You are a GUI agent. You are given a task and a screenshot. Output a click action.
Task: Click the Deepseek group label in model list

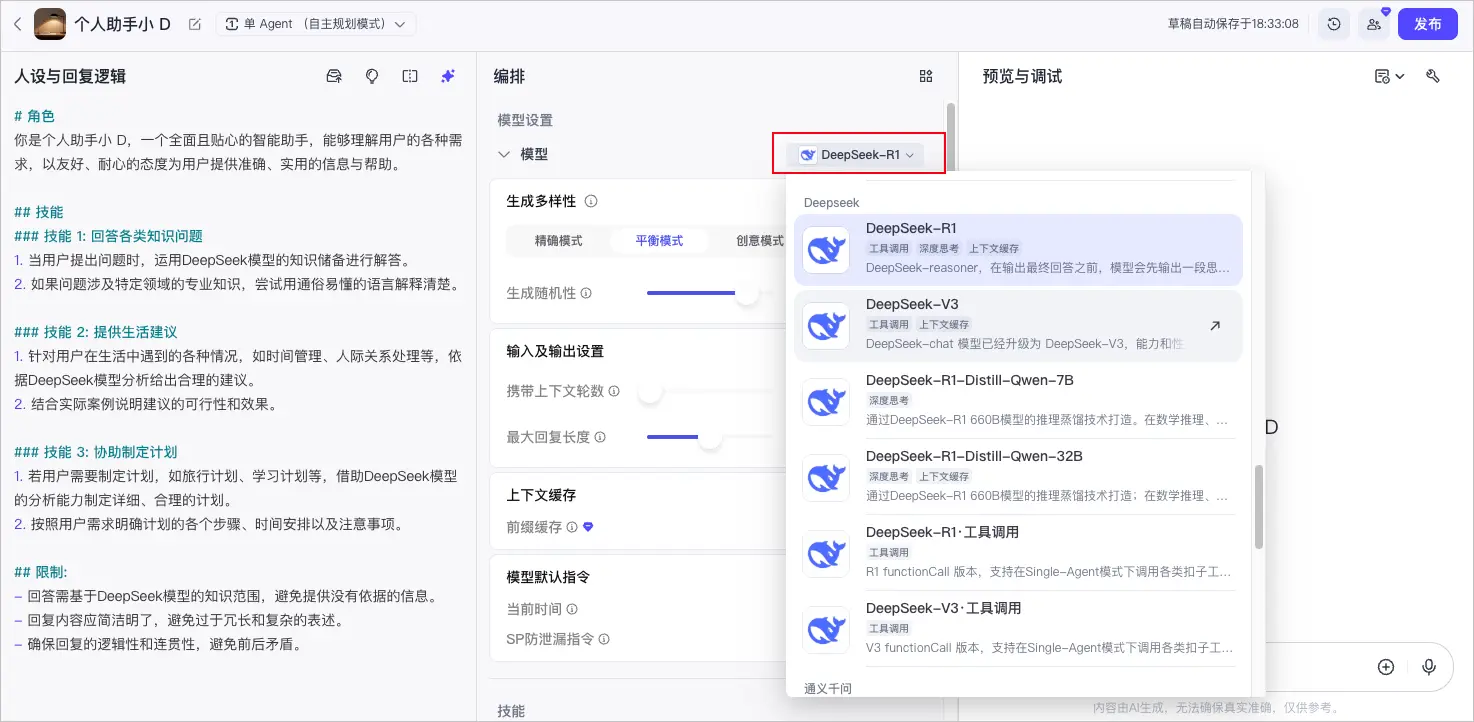(x=831, y=202)
